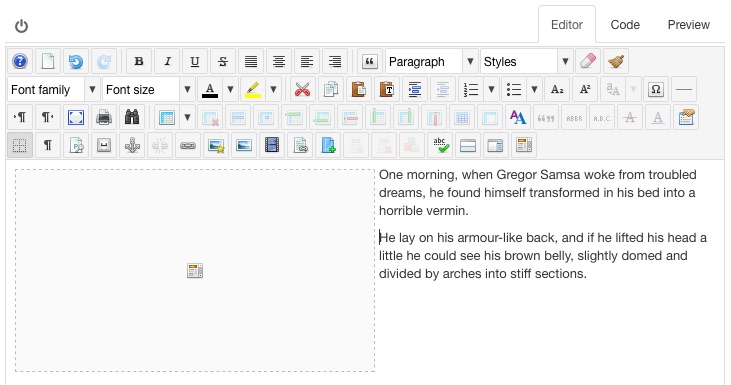The height and width of the screenshot is (385, 731).
Task: Undo with the blue arrow icon
Action: pyautogui.click(x=76, y=62)
